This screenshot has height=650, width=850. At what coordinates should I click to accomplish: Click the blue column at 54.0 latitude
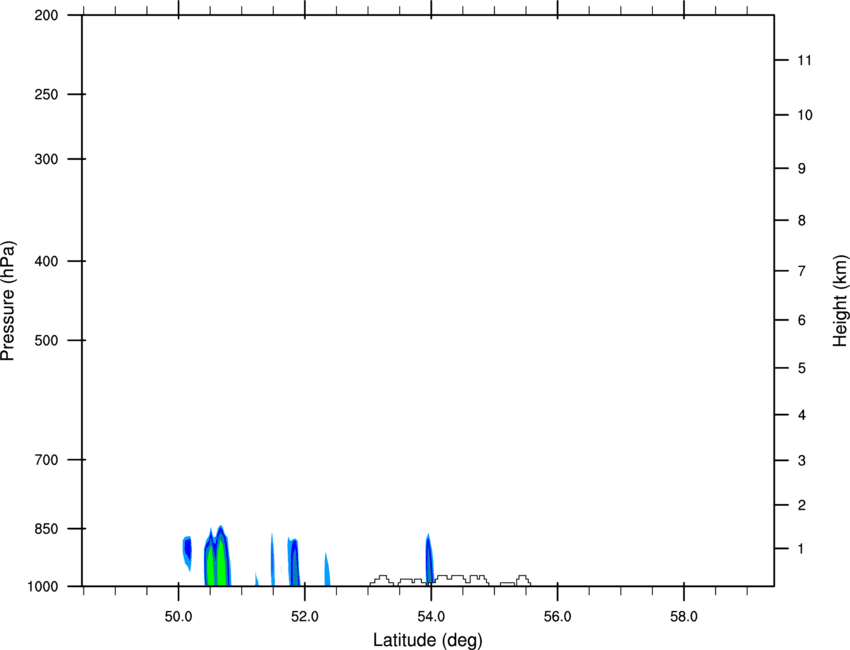[x=429, y=559]
